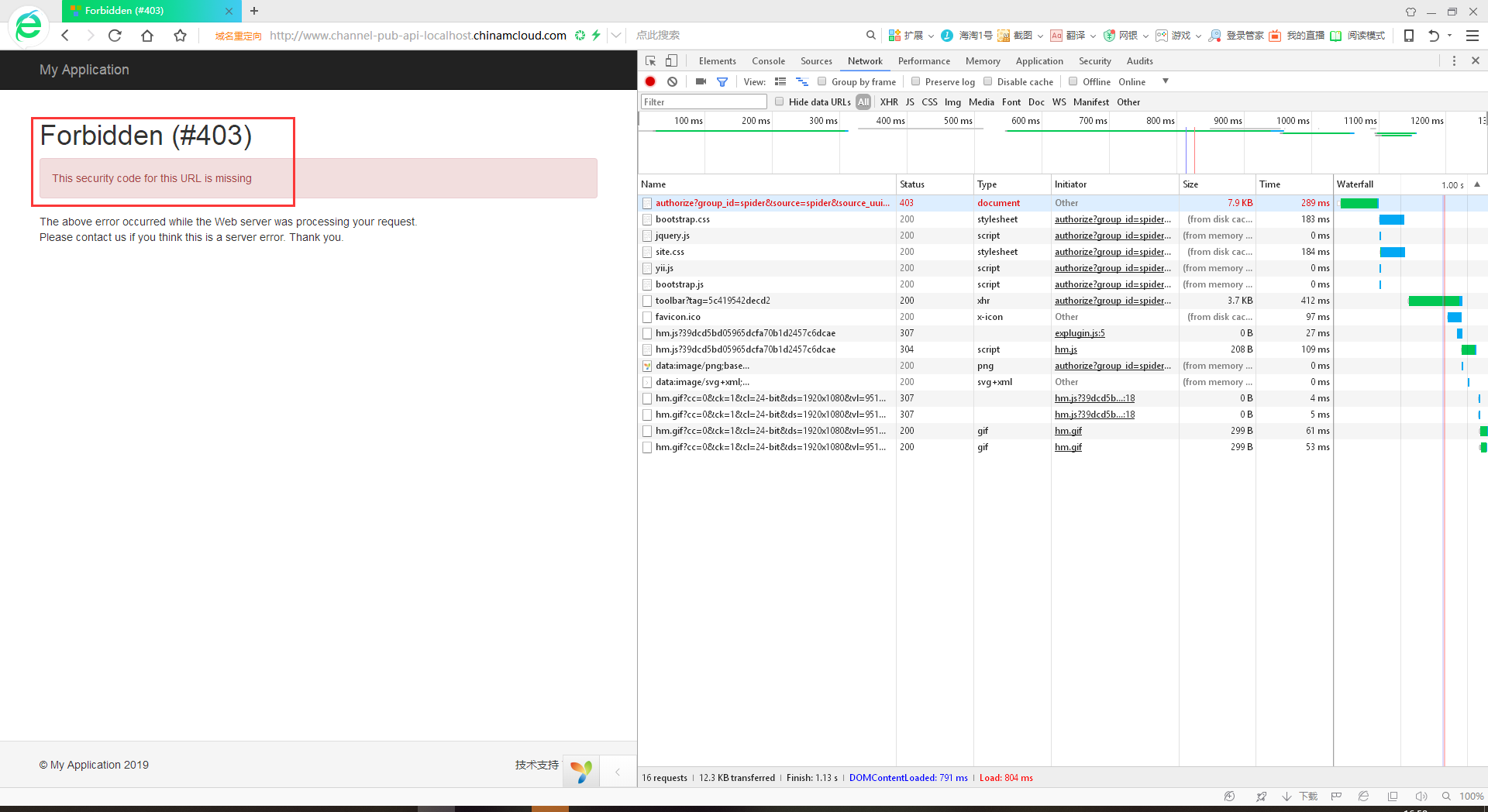Reload the page in browser toolbar
The width and height of the screenshot is (1488, 812).
[x=115, y=35]
